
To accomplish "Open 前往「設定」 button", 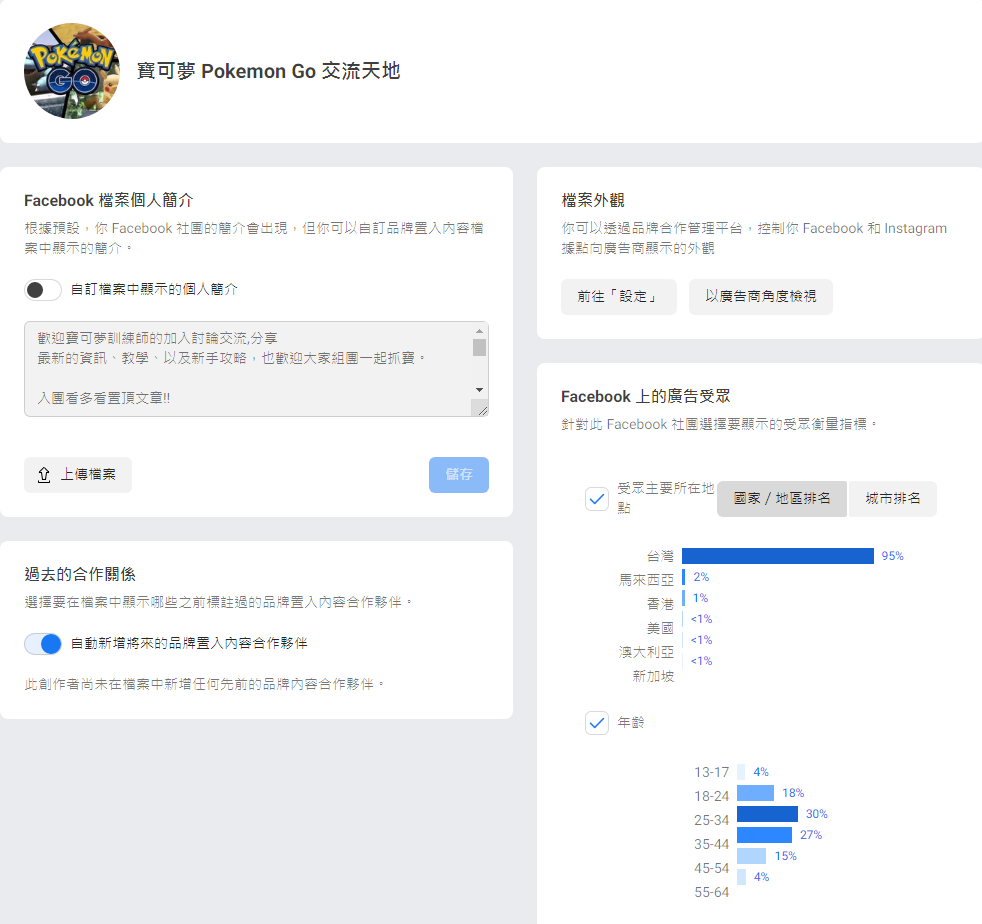I will point(619,297).
